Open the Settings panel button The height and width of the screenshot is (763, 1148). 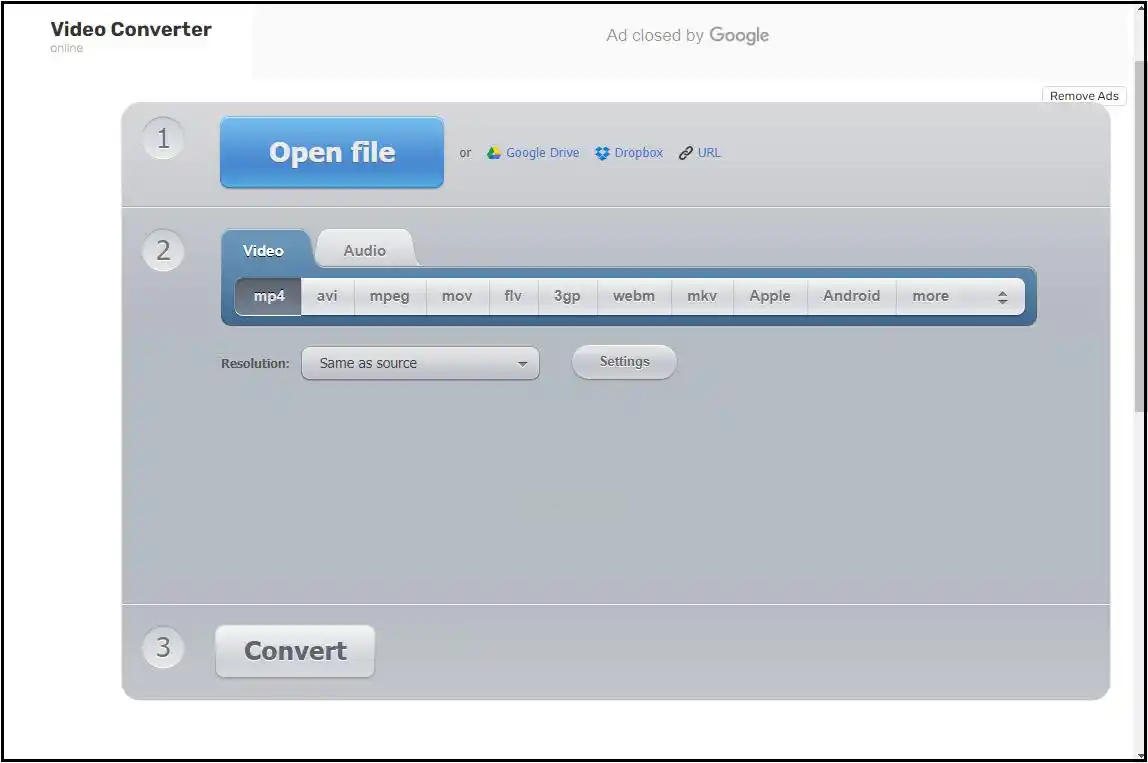pyautogui.click(x=625, y=362)
